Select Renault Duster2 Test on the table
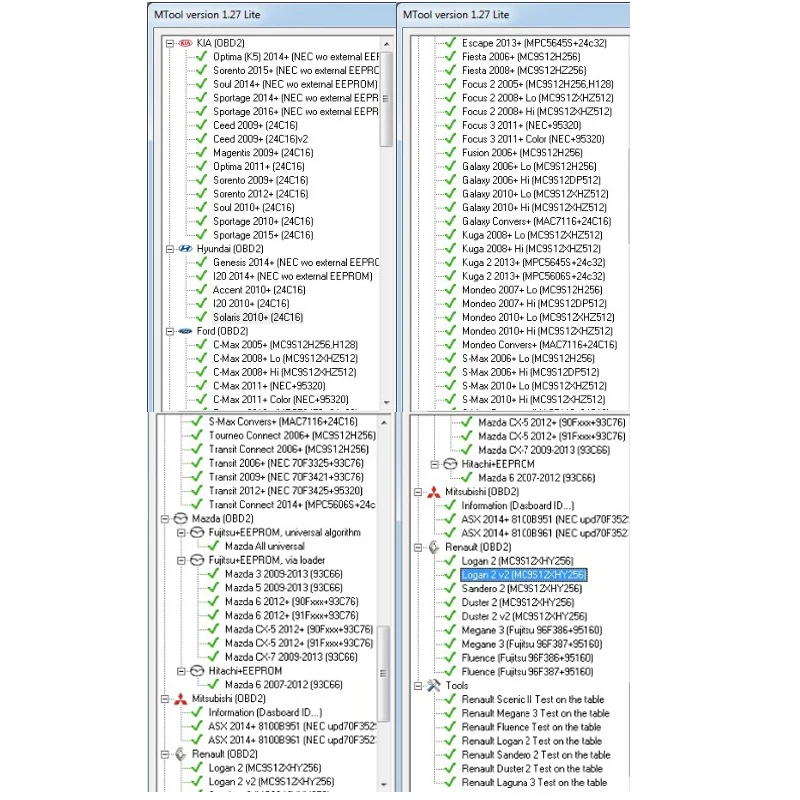800x800 pixels. tap(532, 768)
